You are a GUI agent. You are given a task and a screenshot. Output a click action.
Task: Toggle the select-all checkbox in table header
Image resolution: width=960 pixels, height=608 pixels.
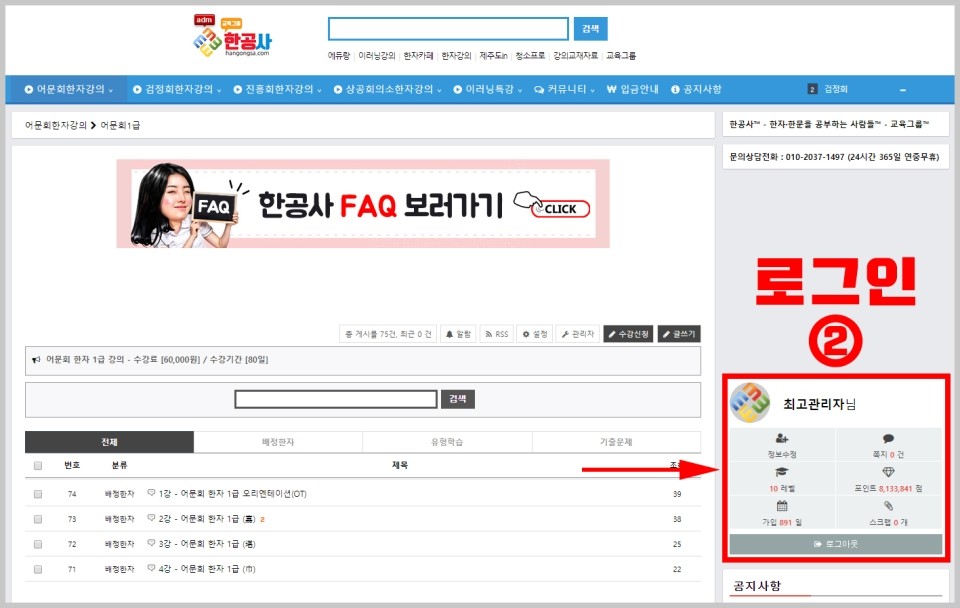[x=38, y=465]
